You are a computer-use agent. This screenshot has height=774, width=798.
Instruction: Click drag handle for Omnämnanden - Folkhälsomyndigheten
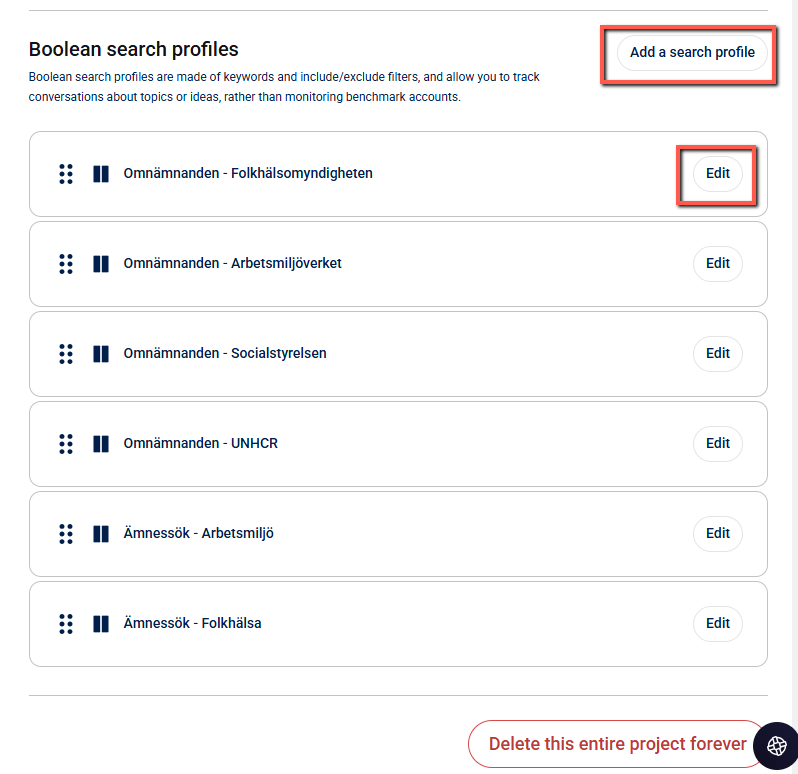(66, 174)
